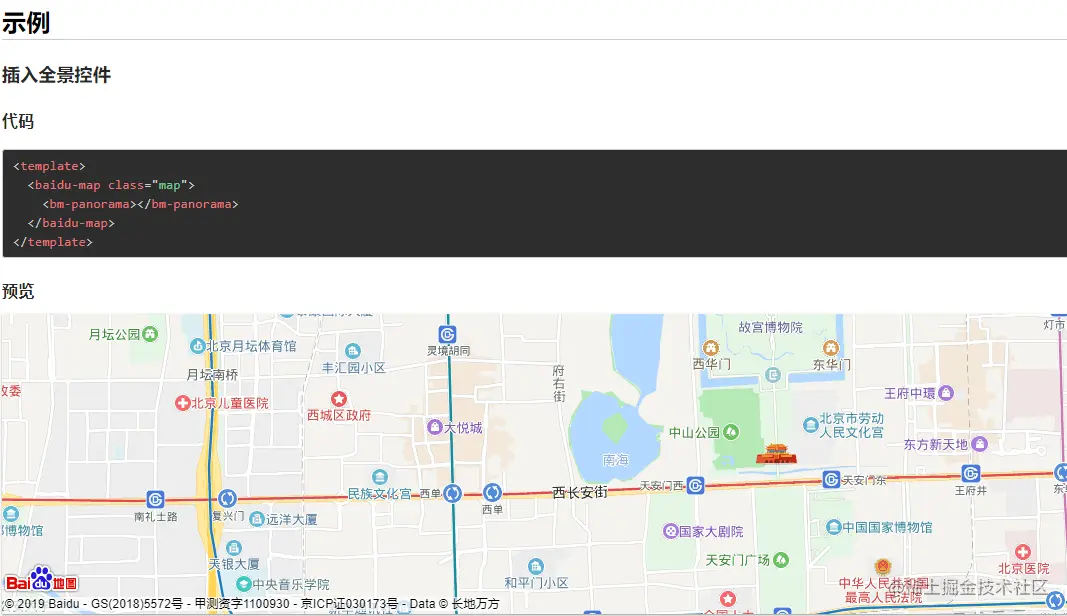This screenshot has height=616, width=1067.
Task: Click the 代码 section heading
Action: 18,121
